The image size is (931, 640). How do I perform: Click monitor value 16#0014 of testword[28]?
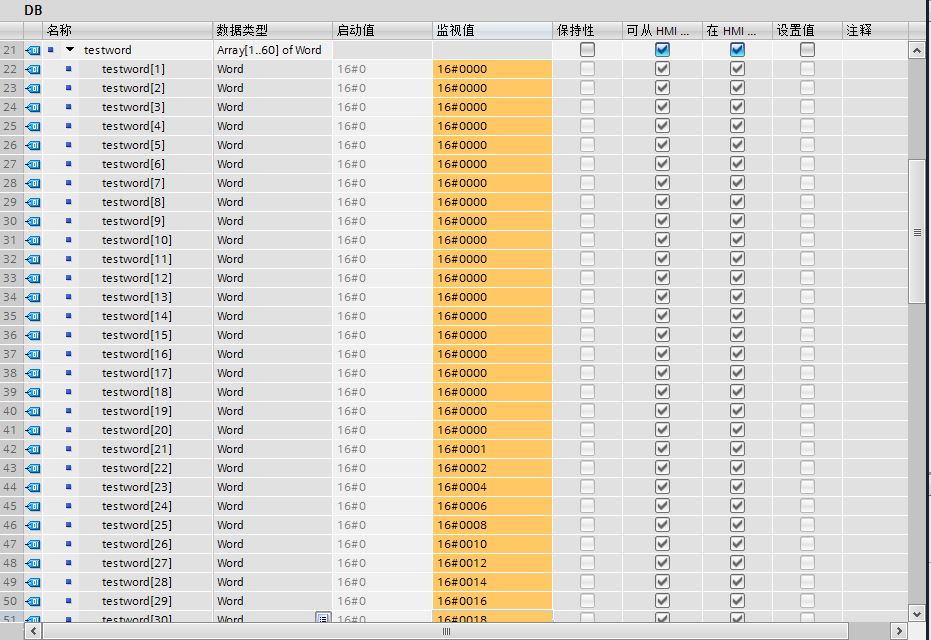492,582
